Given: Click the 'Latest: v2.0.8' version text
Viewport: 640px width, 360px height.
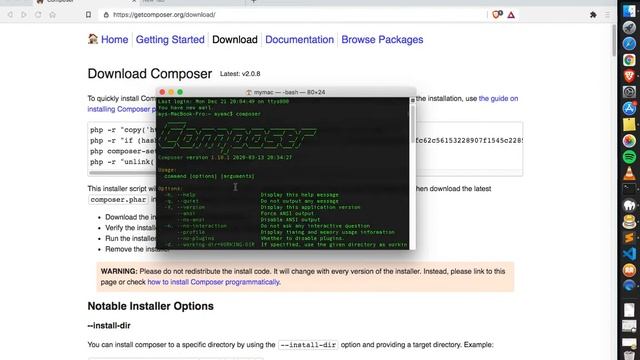Looking at the screenshot, I should (240, 74).
